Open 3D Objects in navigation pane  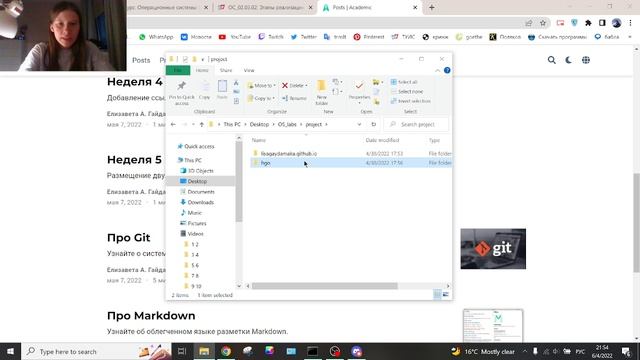pos(197,171)
